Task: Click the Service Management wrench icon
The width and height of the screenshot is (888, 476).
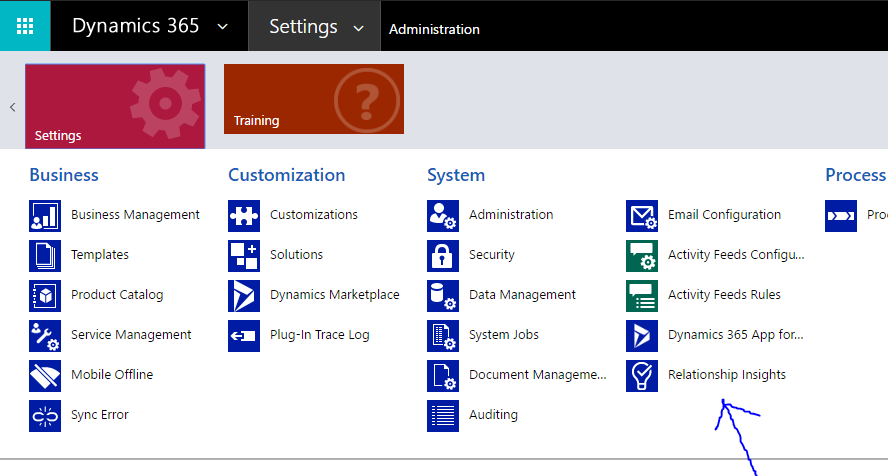Action: click(45, 336)
